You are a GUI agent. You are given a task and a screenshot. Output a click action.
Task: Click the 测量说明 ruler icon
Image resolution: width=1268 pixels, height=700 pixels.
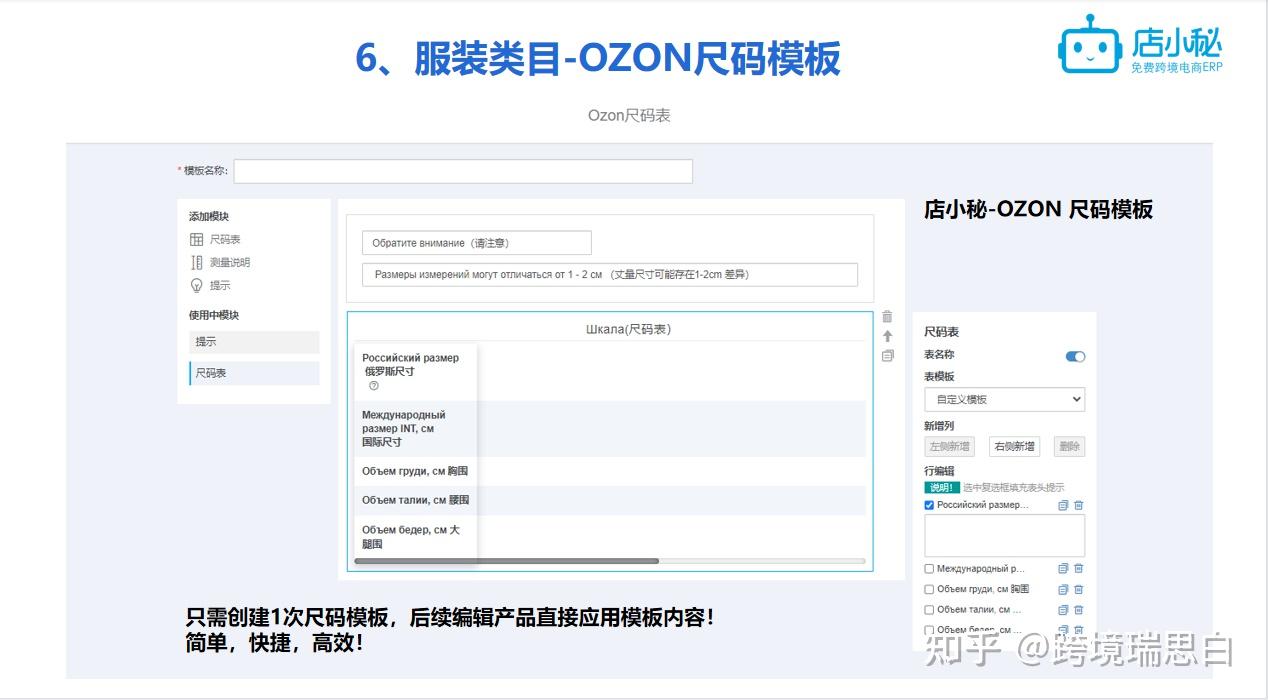pos(196,264)
